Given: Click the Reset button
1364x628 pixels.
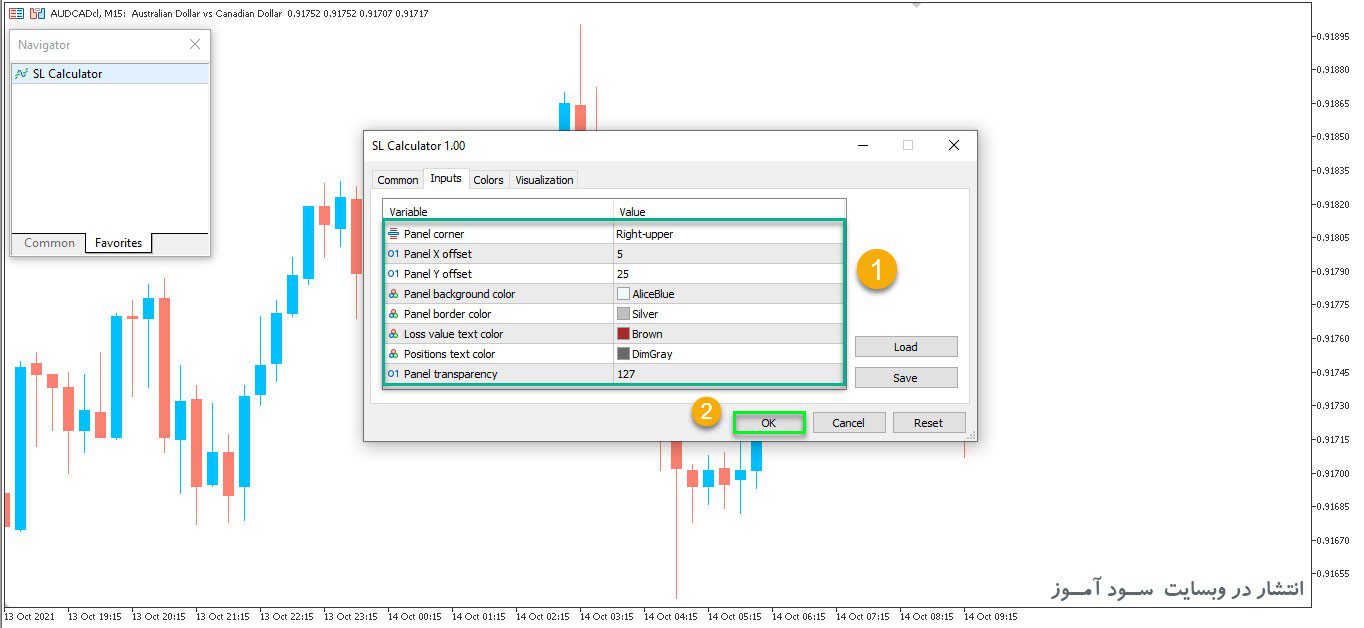Looking at the screenshot, I should click(928, 423).
